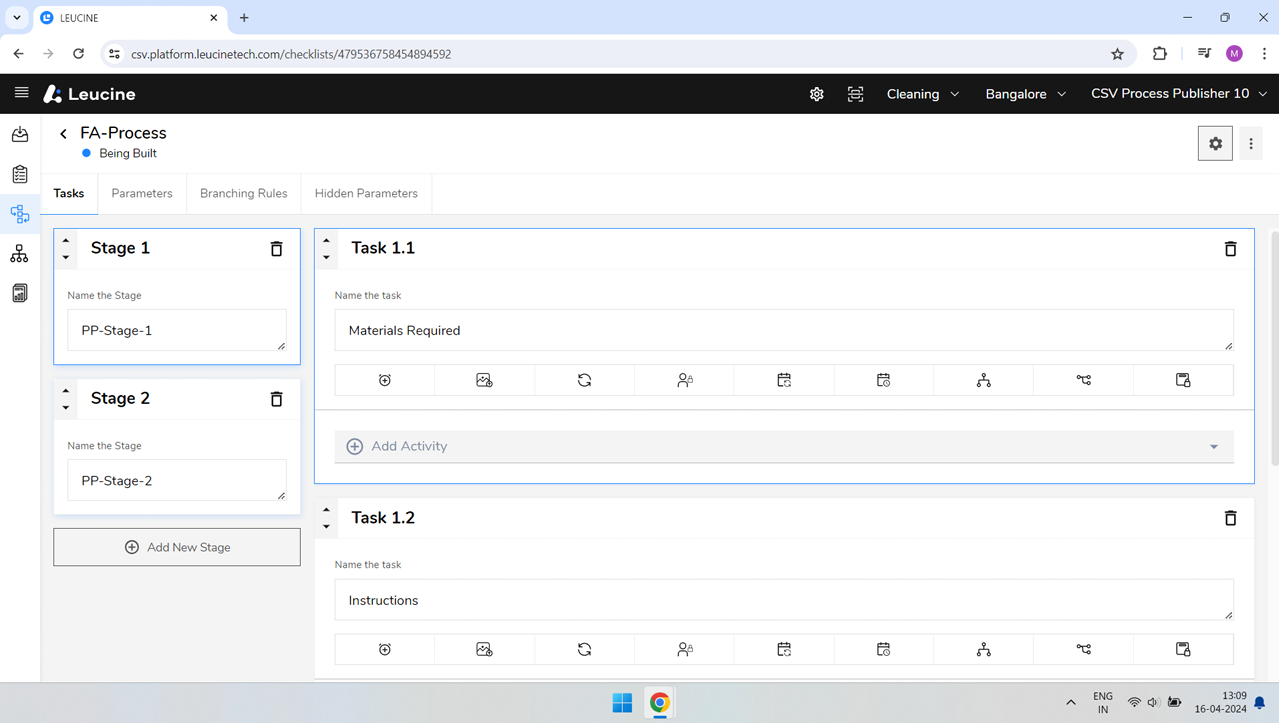Move Task 1.2 up with the arrow
1279x723 pixels.
point(327,510)
